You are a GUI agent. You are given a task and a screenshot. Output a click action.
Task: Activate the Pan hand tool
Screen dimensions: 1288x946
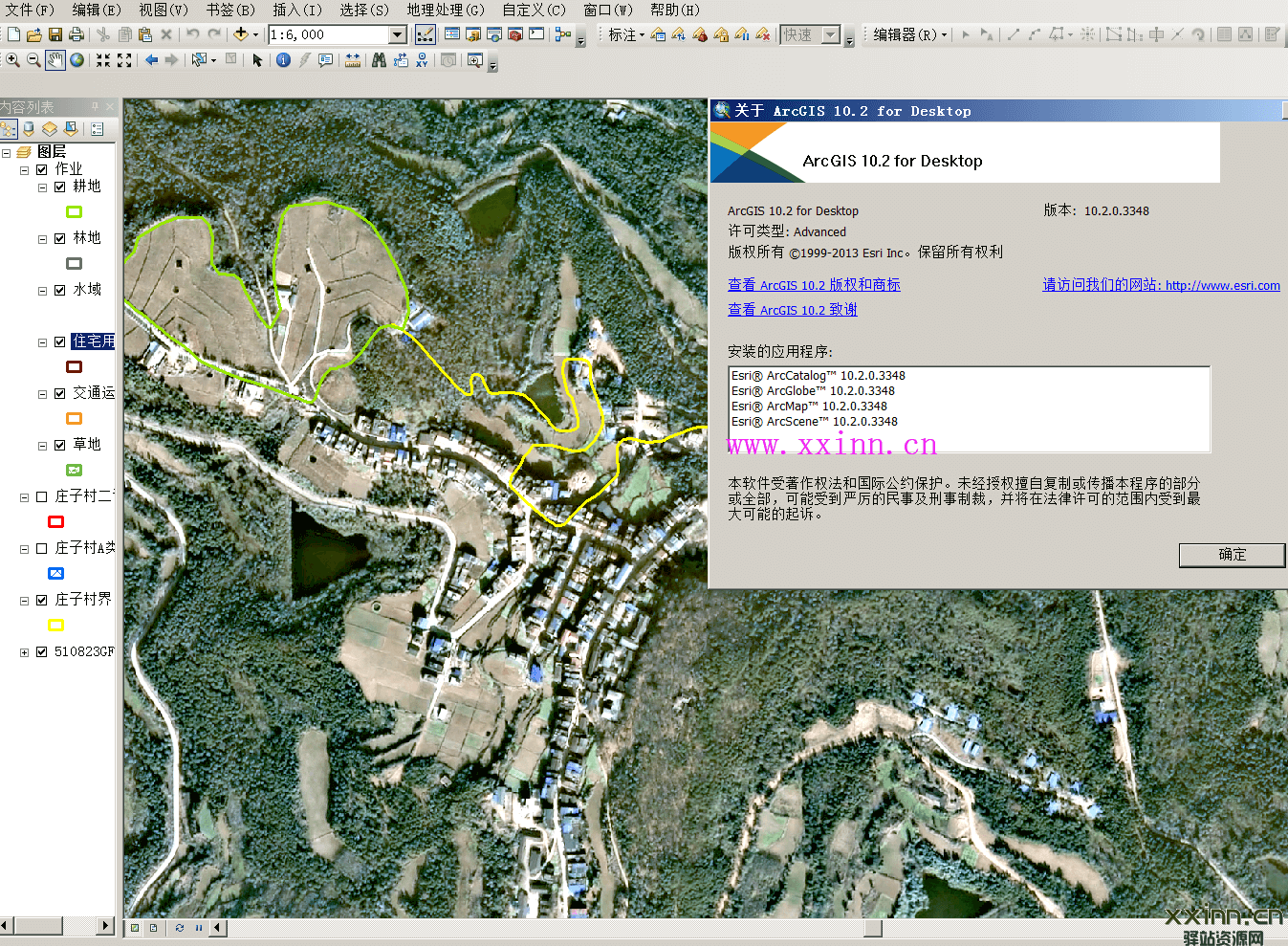click(55, 60)
